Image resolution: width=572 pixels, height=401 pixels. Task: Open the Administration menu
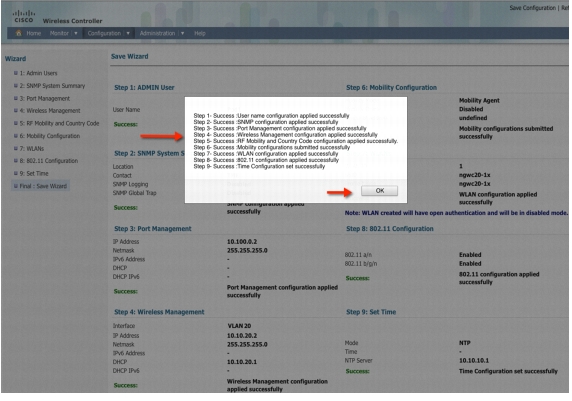(x=157, y=33)
